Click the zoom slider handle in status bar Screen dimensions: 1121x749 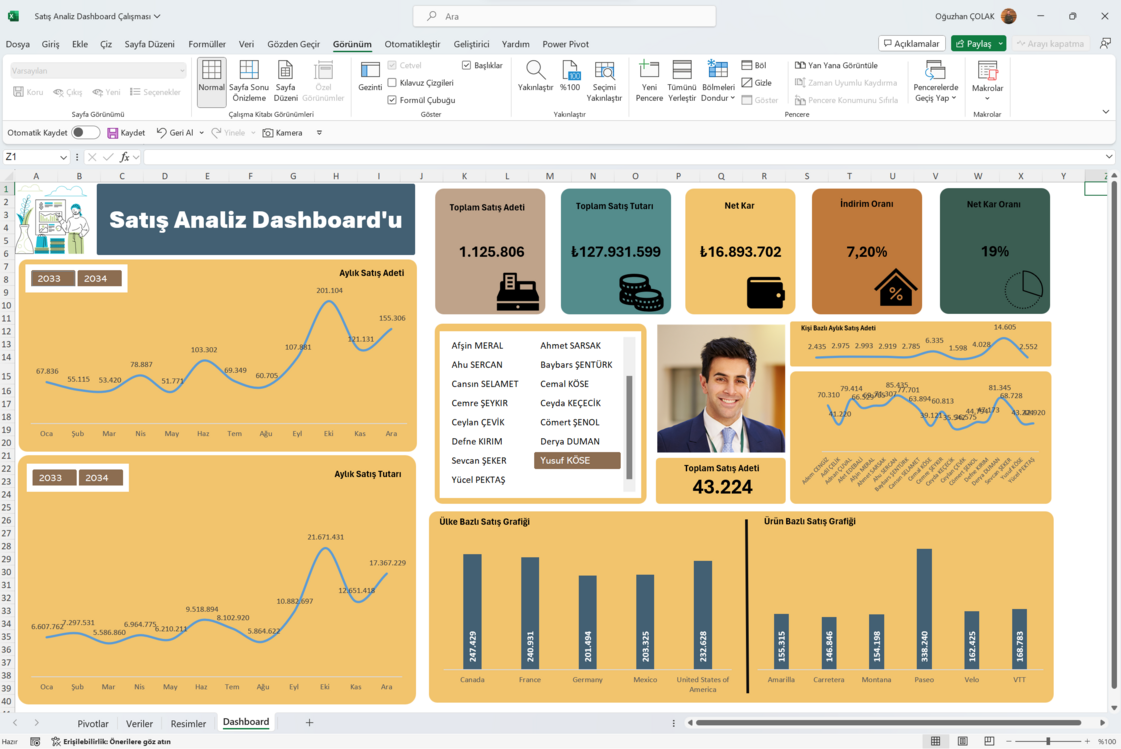coord(1048,741)
